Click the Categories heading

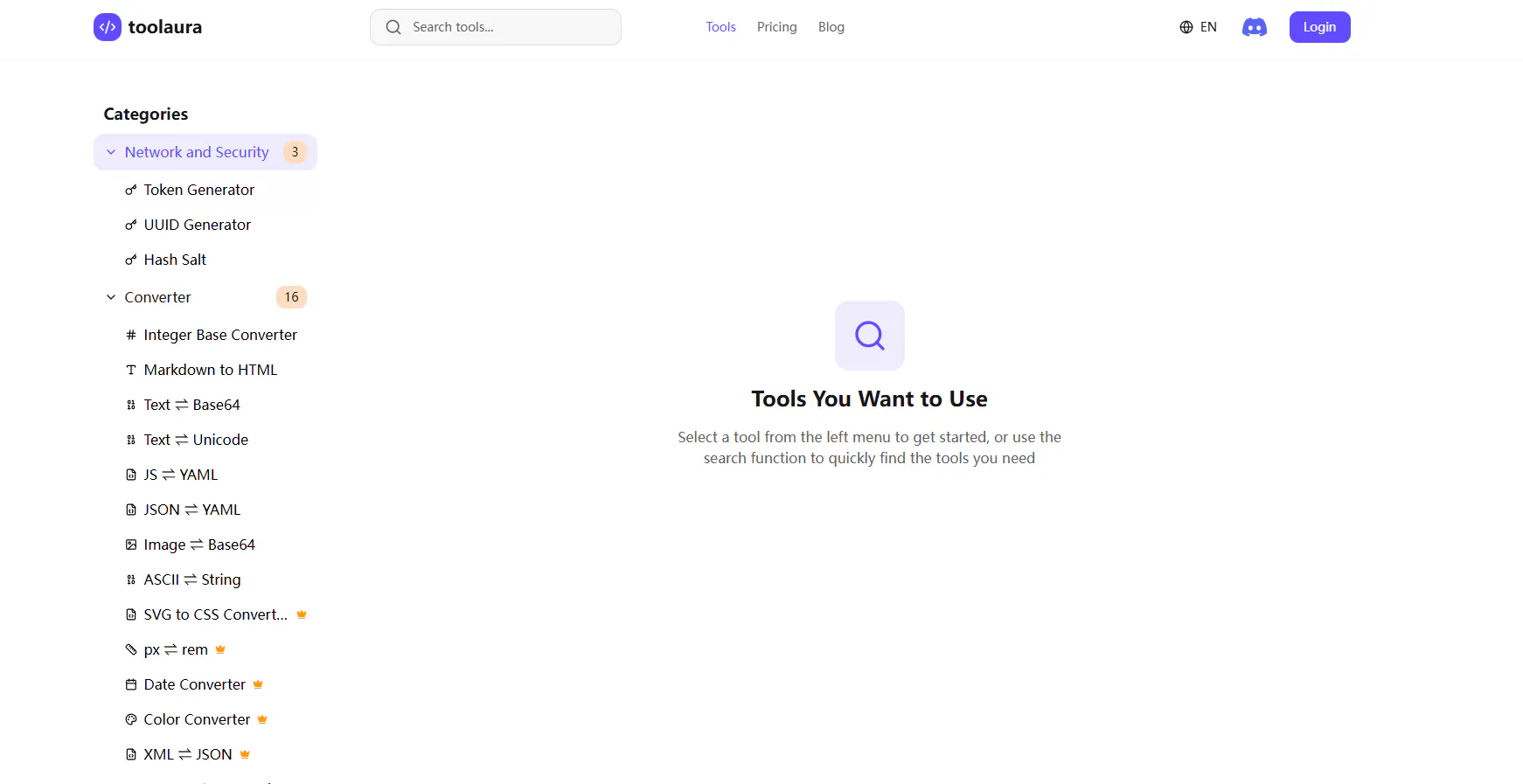point(146,114)
